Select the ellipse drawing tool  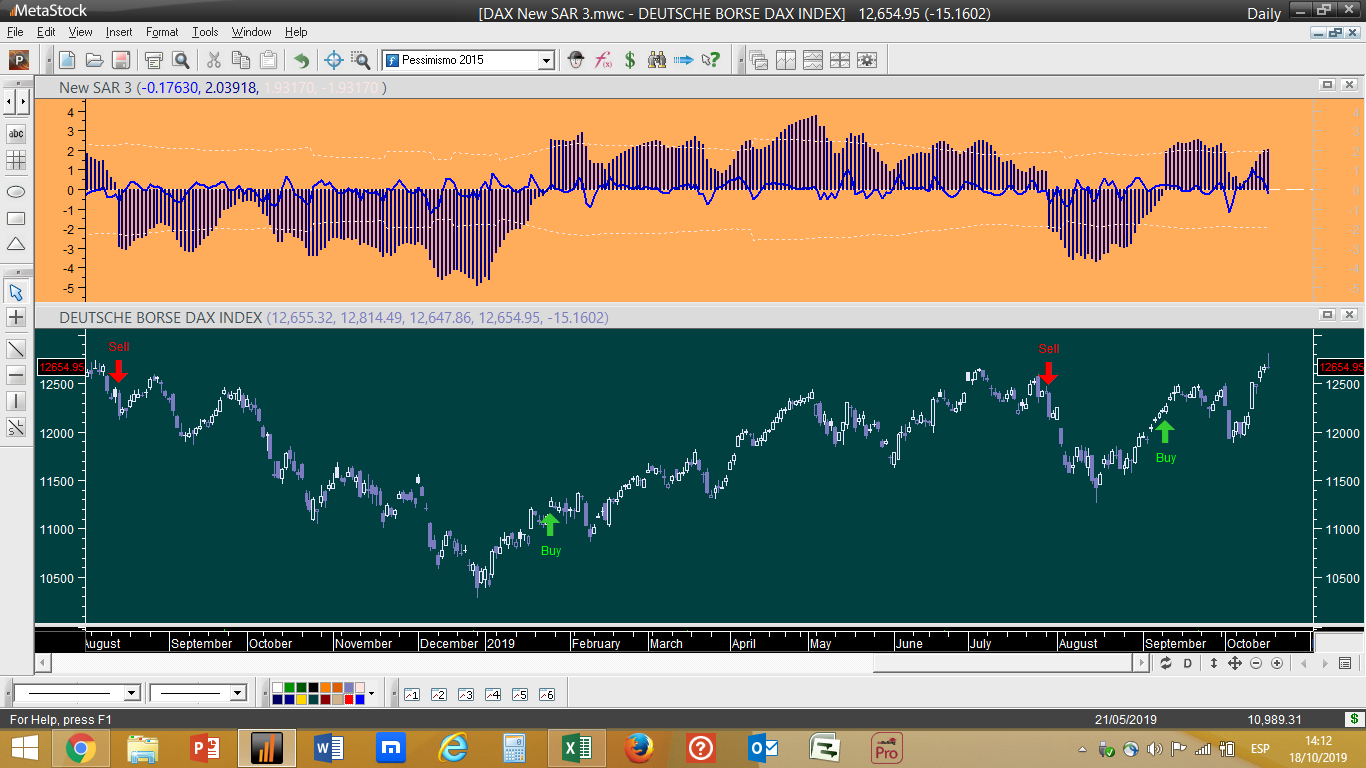pyautogui.click(x=16, y=191)
